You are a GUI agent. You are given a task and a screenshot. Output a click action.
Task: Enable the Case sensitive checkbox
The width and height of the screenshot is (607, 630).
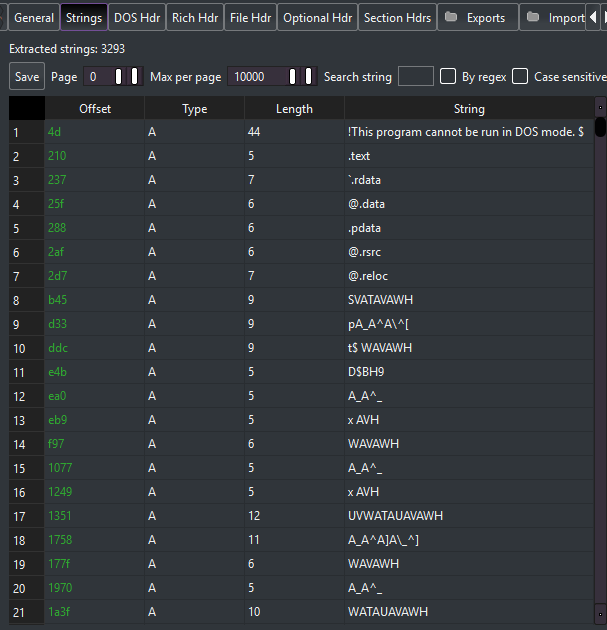[x=520, y=76]
